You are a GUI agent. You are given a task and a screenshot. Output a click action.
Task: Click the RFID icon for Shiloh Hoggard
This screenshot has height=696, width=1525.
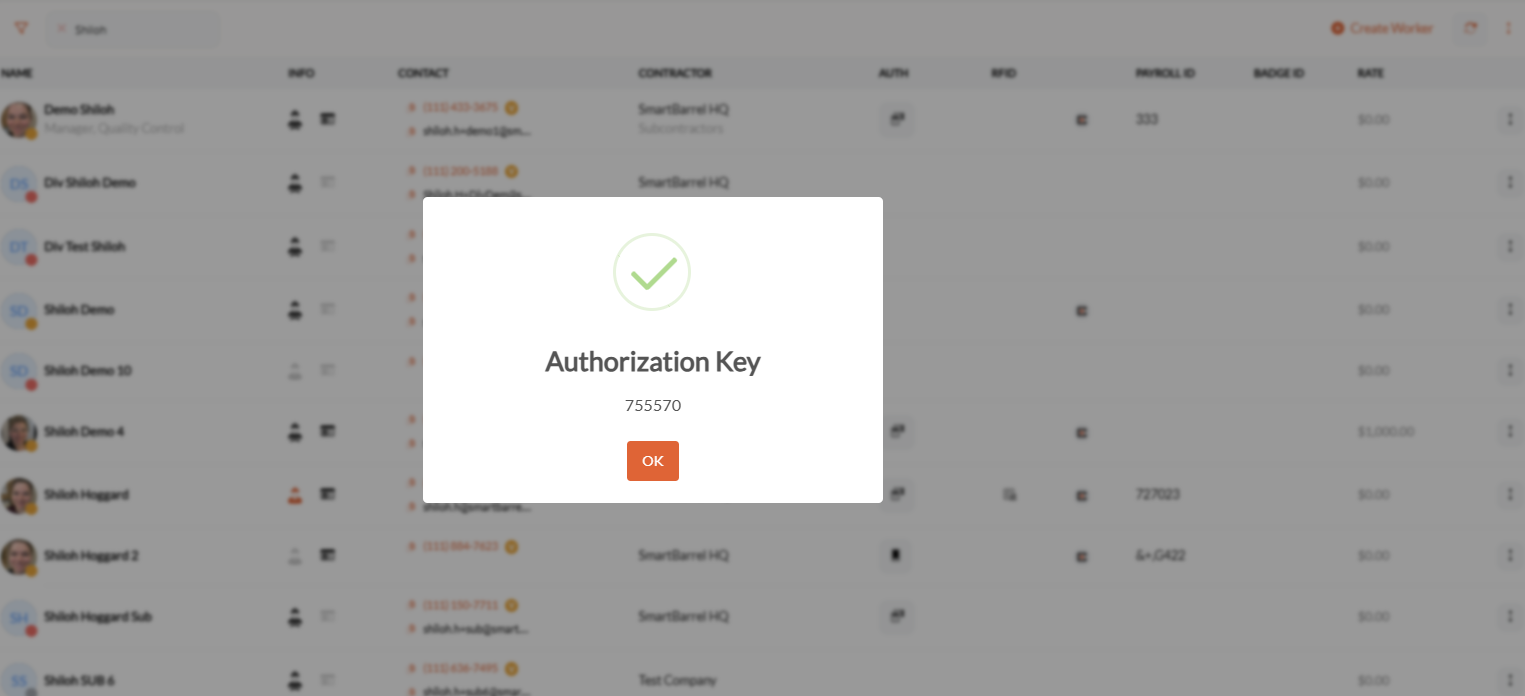click(x=1010, y=494)
